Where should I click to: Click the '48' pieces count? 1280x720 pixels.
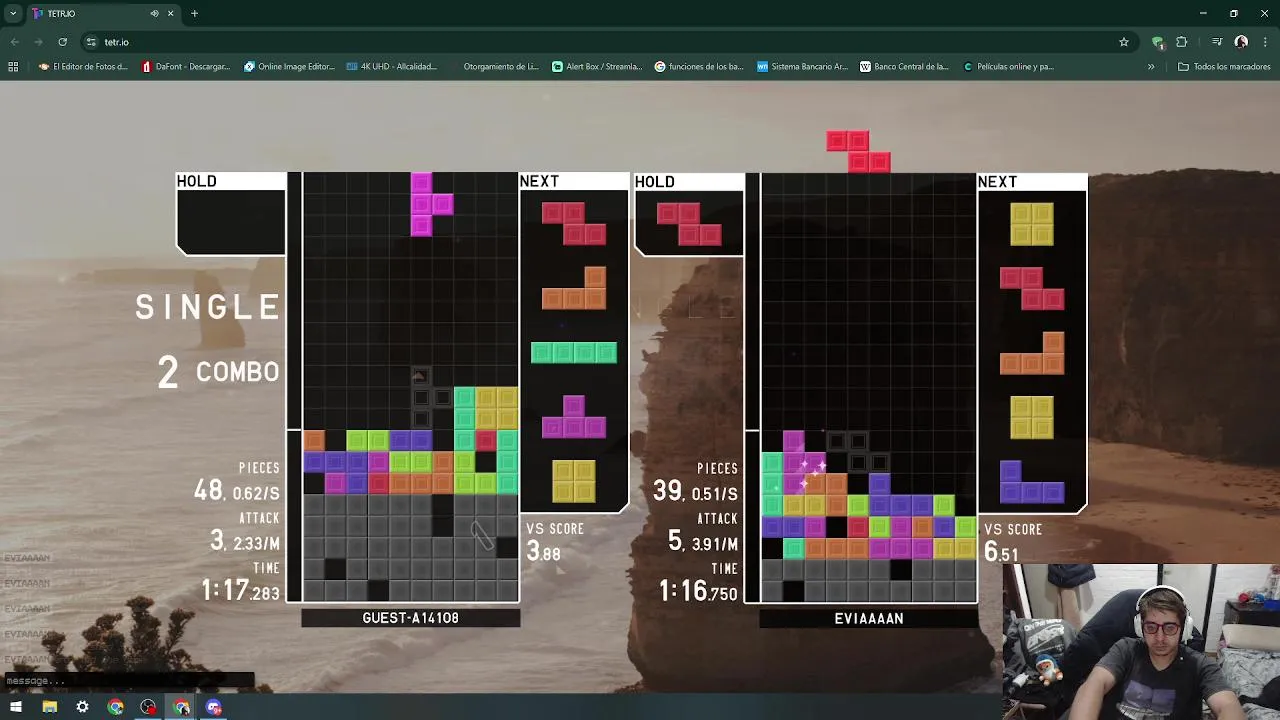tap(208, 491)
